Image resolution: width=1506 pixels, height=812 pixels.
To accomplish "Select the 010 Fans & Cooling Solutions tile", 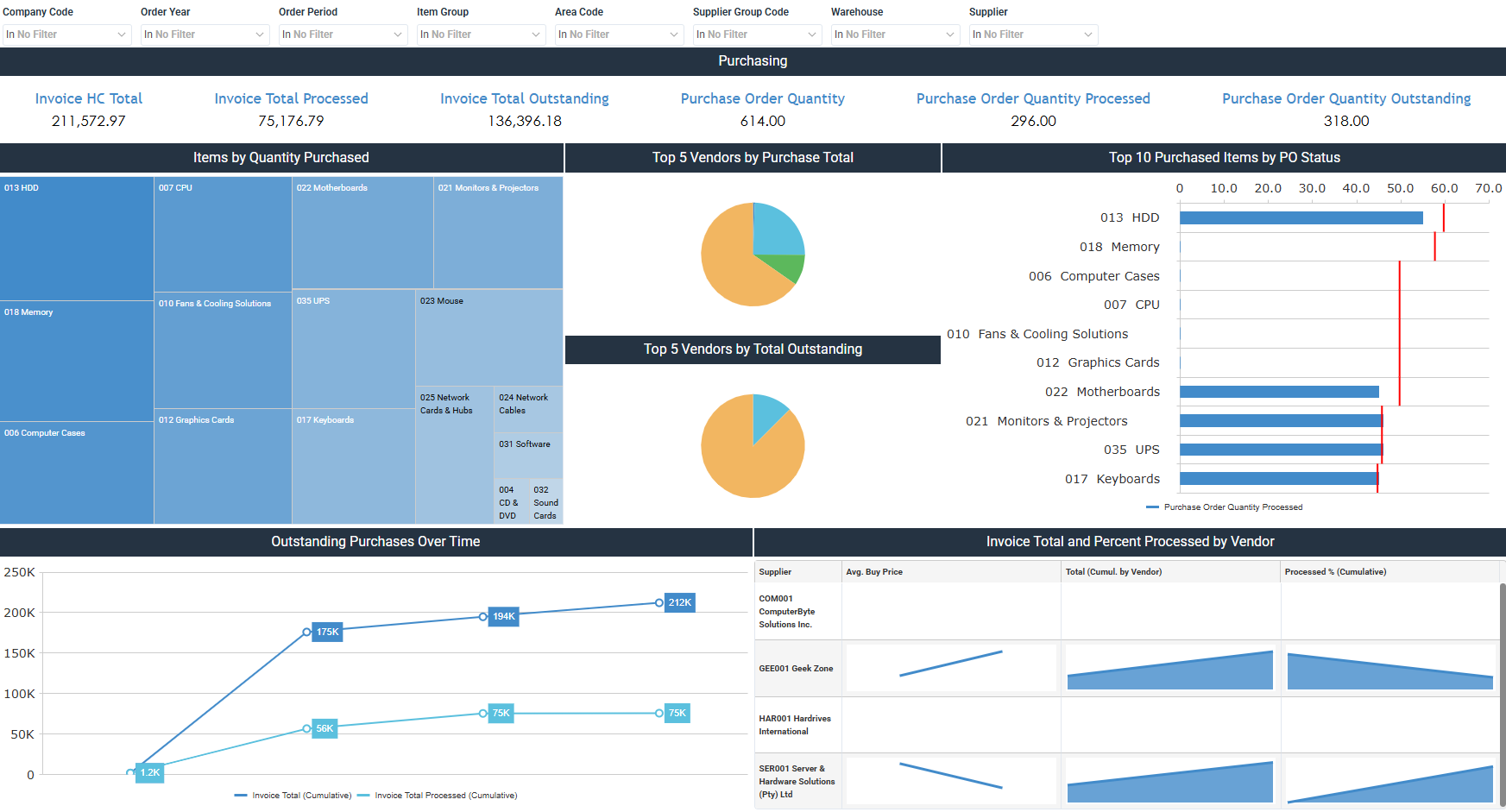I will click(223, 350).
